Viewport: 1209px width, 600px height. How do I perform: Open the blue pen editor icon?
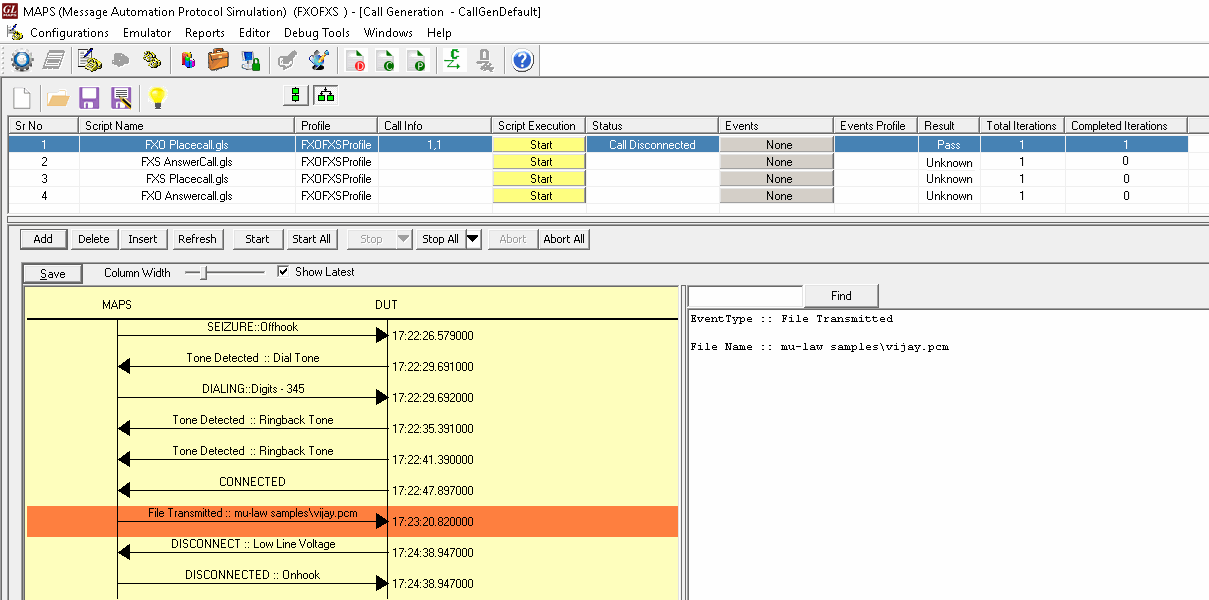click(319, 61)
